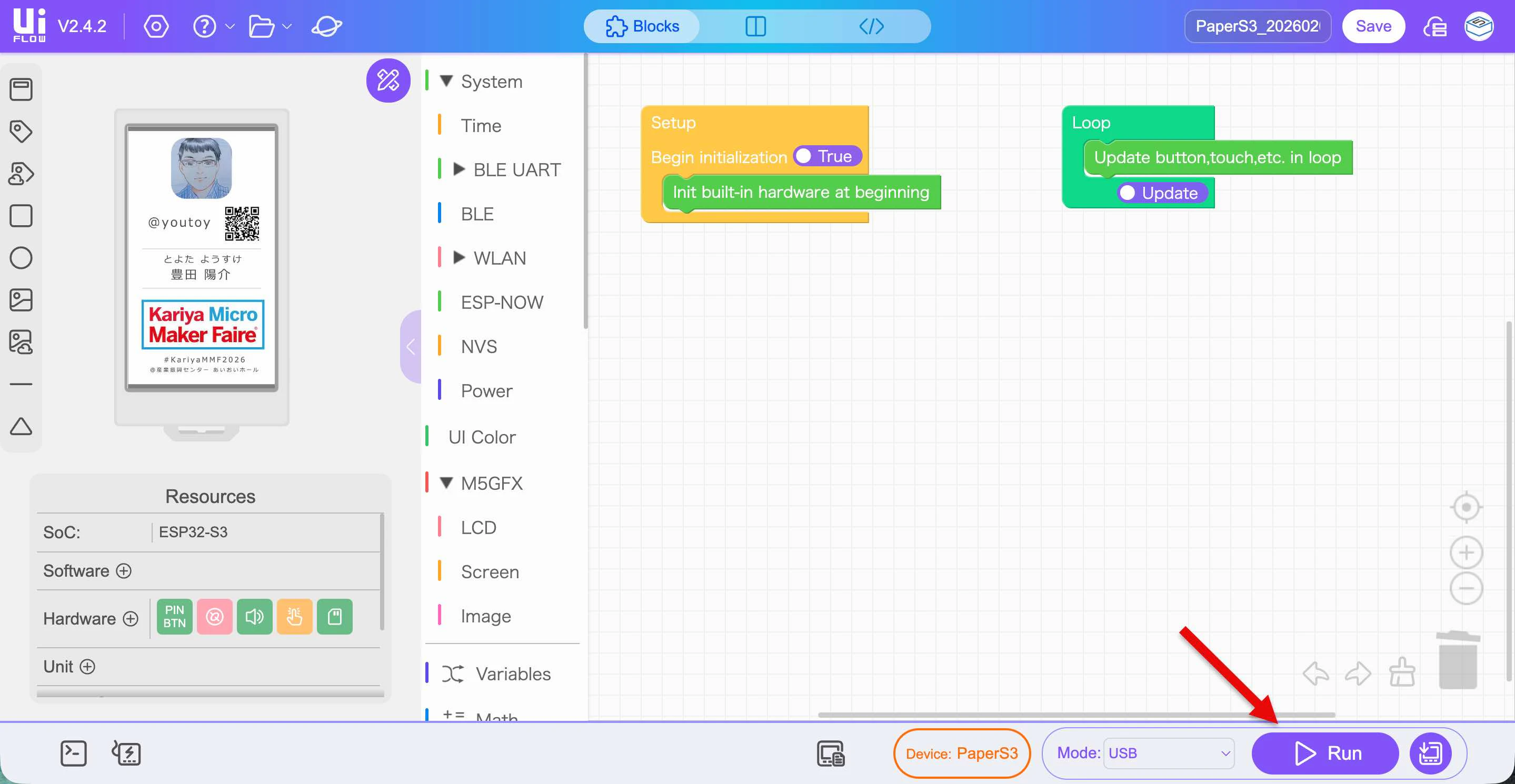Image resolution: width=1515 pixels, height=784 pixels.
Task: Click the touch hardware chip
Action: [295, 617]
